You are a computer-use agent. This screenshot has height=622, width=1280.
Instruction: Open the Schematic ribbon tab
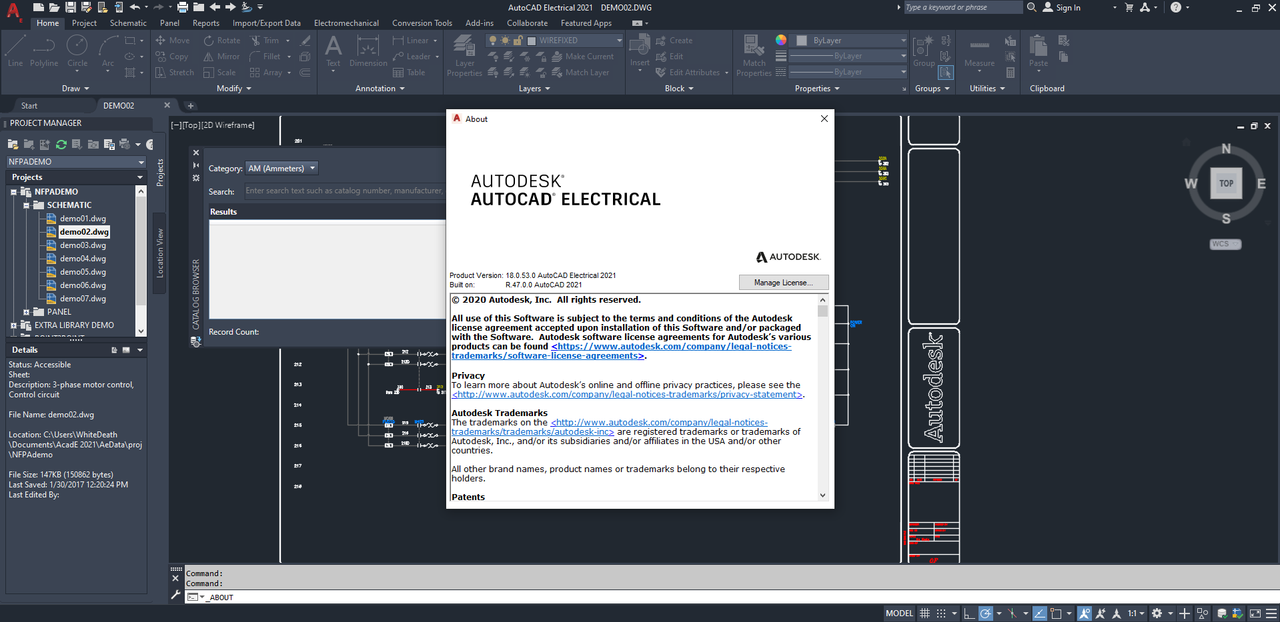pyautogui.click(x=128, y=22)
